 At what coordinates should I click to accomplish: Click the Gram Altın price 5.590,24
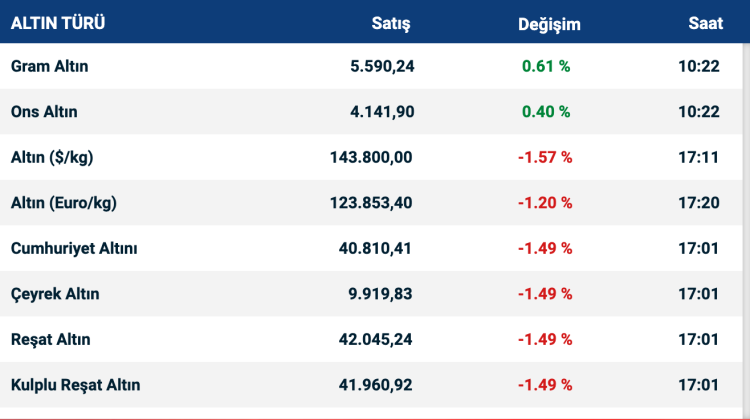[x=382, y=66]
